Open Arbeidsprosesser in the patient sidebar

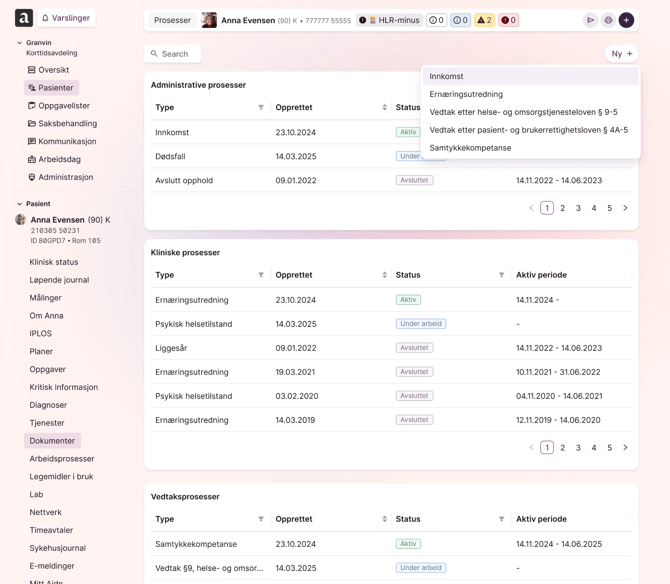(x=62, y=459)
